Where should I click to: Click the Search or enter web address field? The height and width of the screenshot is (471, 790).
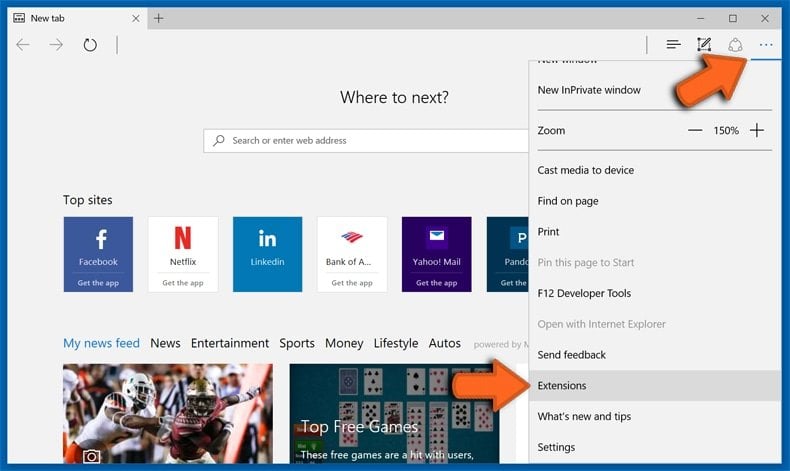click(366, 141)
